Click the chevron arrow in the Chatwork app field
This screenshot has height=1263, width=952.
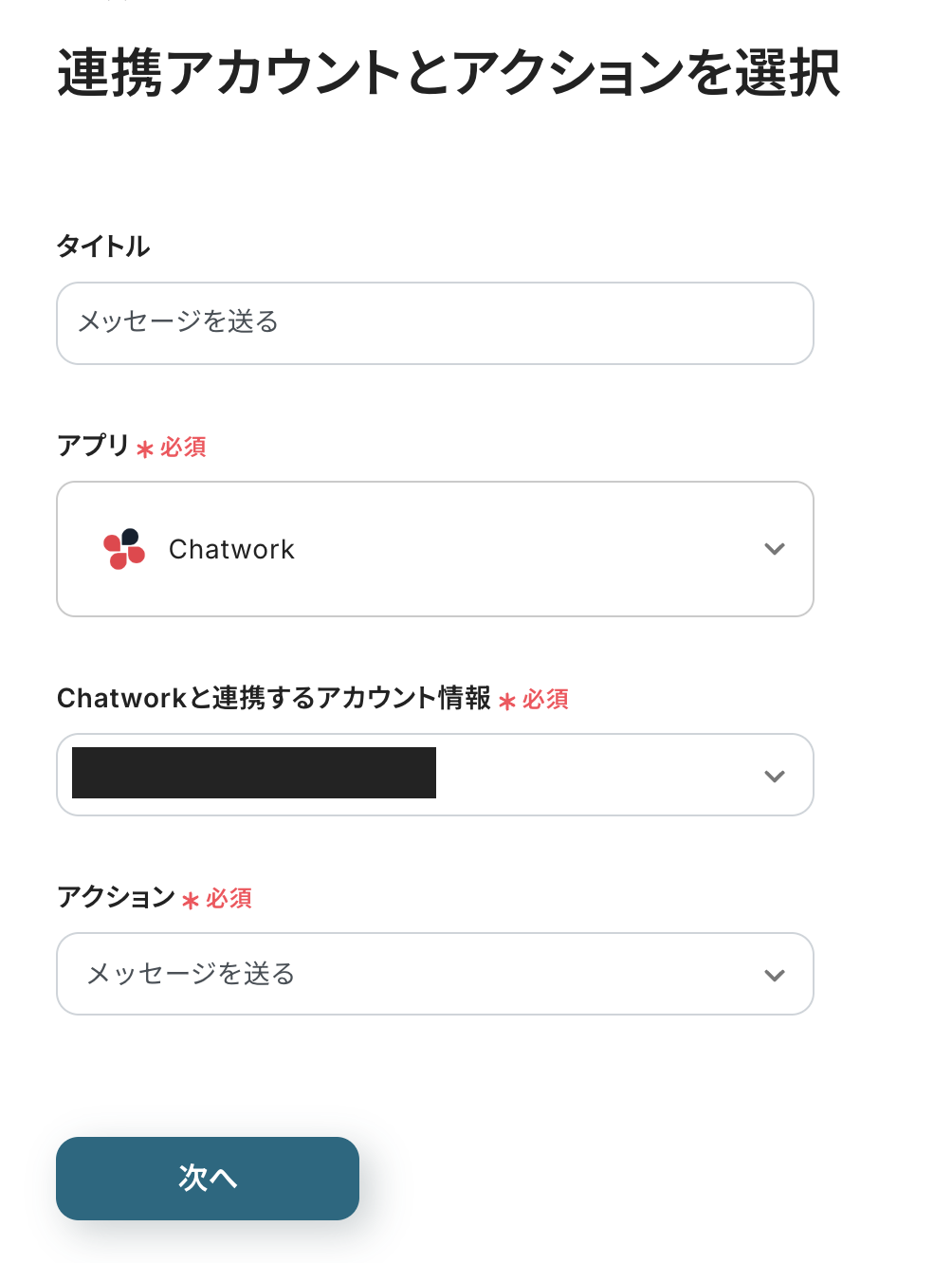tap(775, 549)
